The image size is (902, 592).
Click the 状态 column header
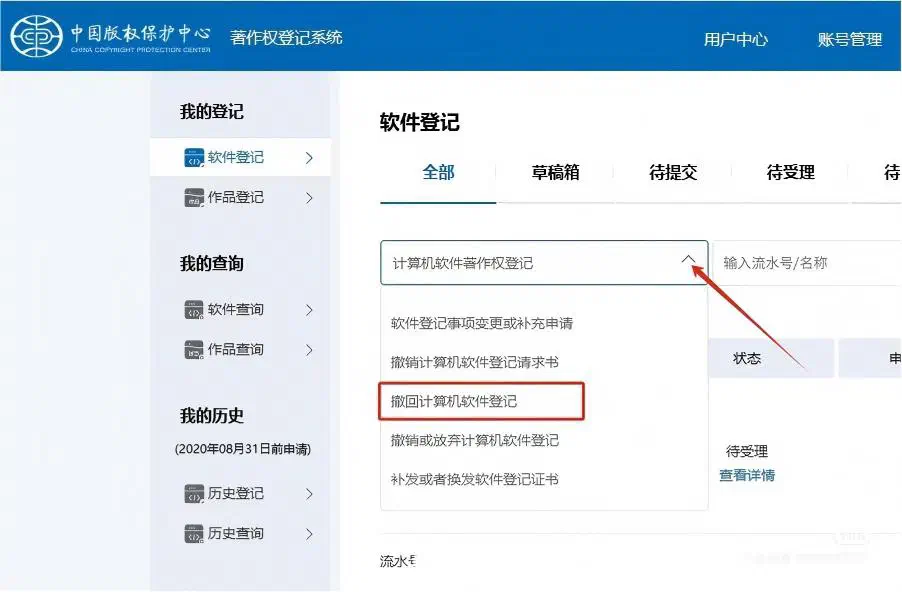coord(771,358)
